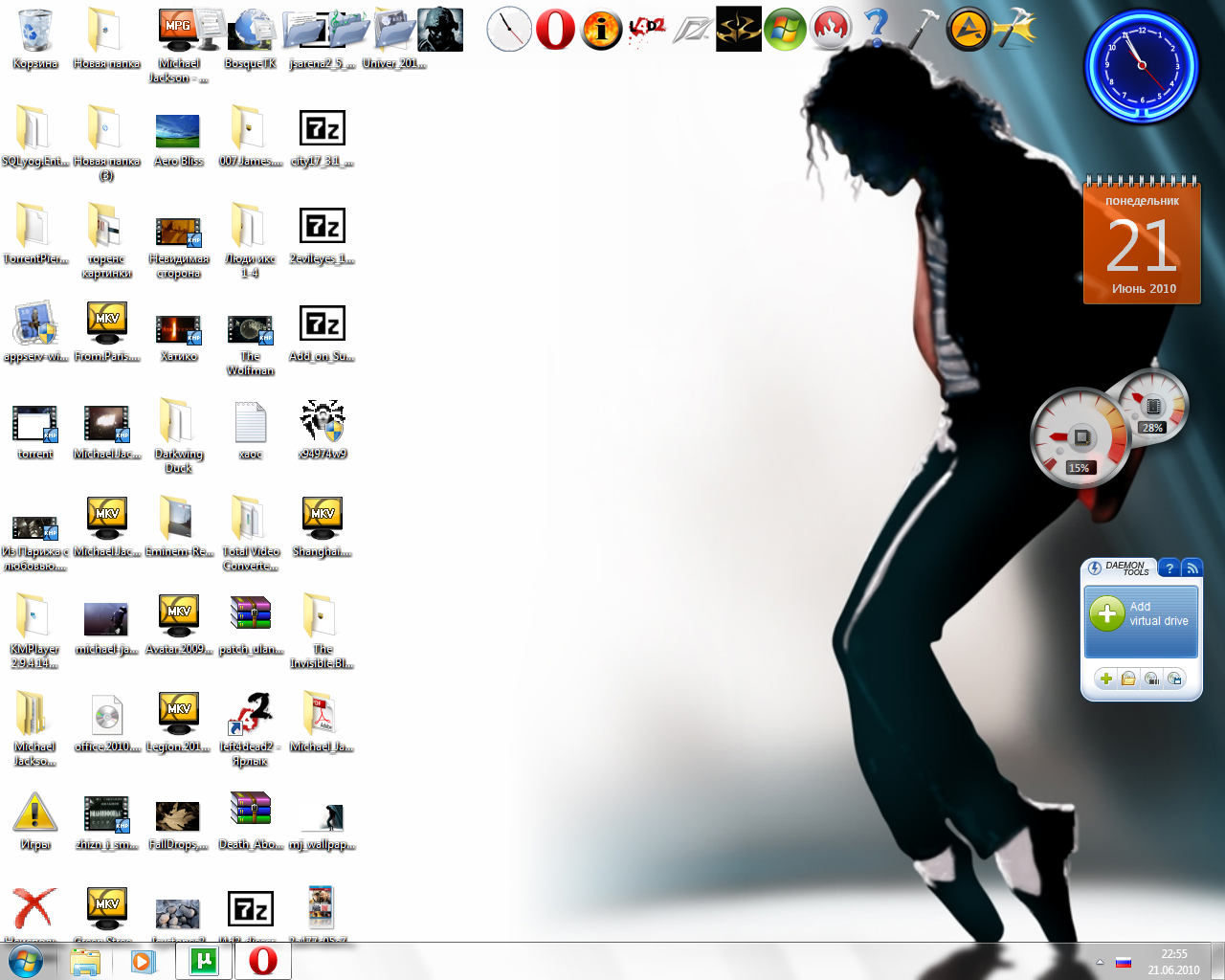This screenshot has height=980, width=1225.
Task: Select the Корзина recycle bin
Action: (x=35, y=39)
